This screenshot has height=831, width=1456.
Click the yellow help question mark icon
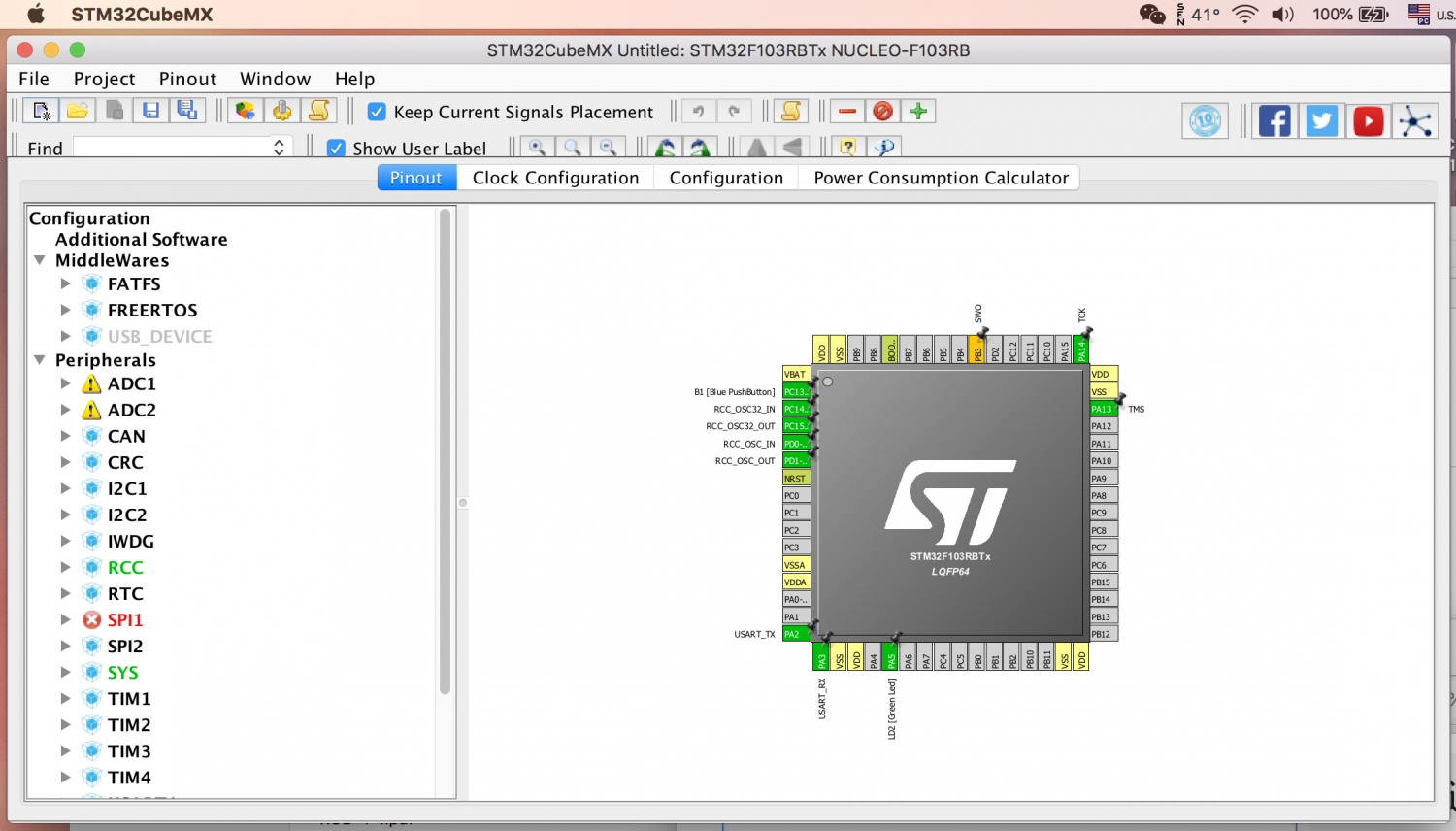click(x=848, y=147)
